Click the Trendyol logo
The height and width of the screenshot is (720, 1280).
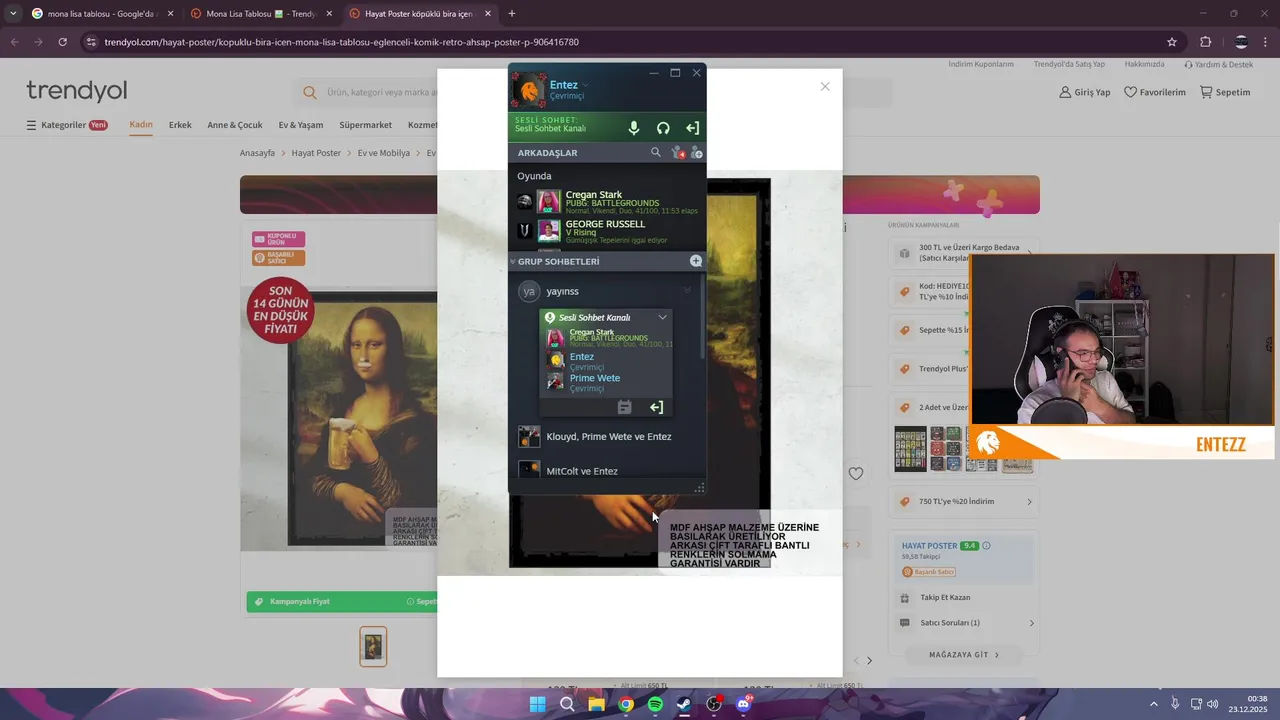click(x=77, y=91)
